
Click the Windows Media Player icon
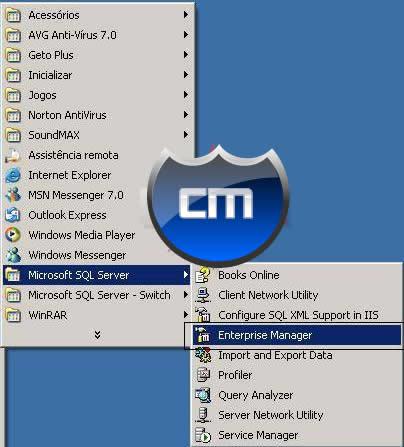pyautogui.click(x=13, y=235)
